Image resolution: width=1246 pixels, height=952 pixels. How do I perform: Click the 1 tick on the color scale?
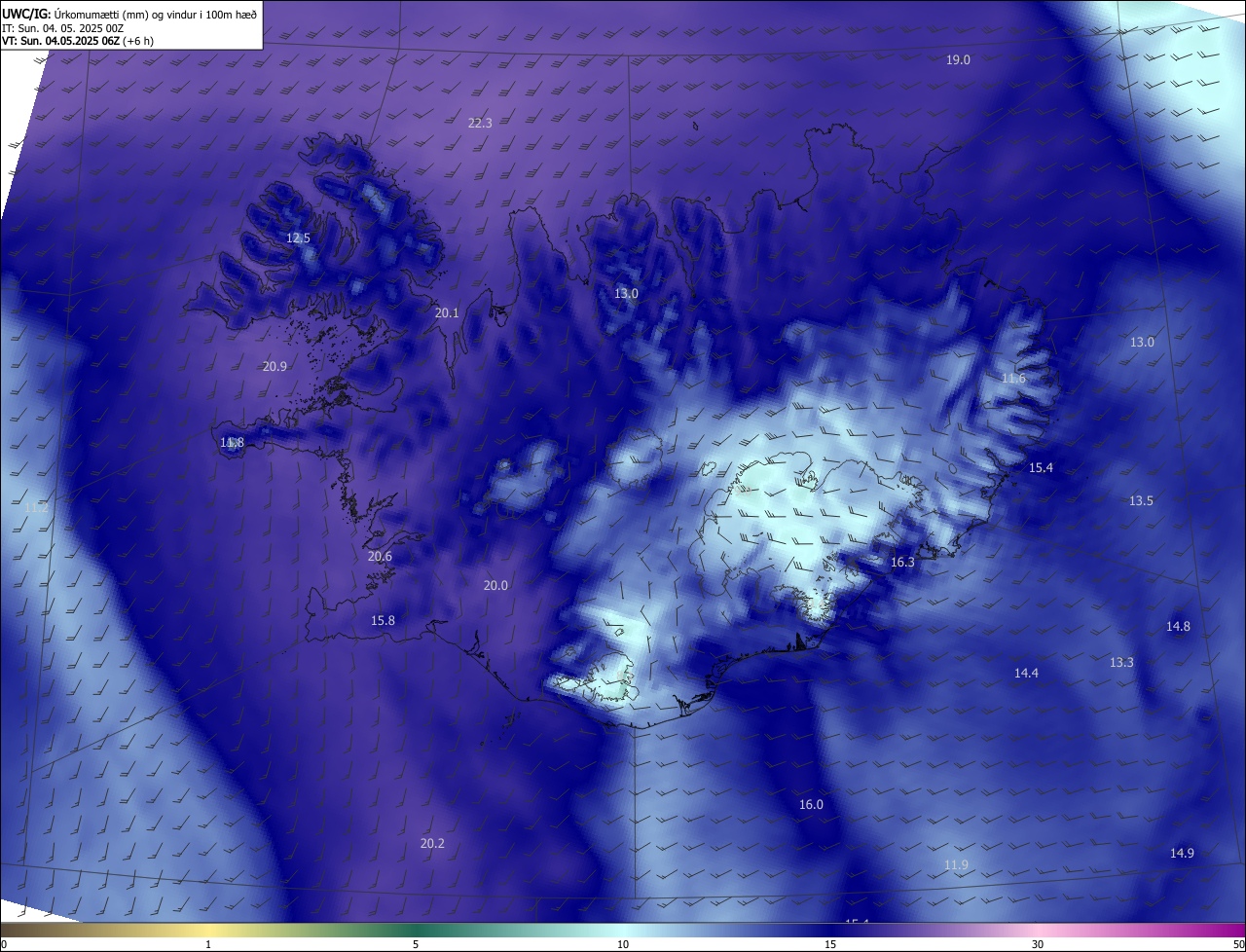pos(208,945)
